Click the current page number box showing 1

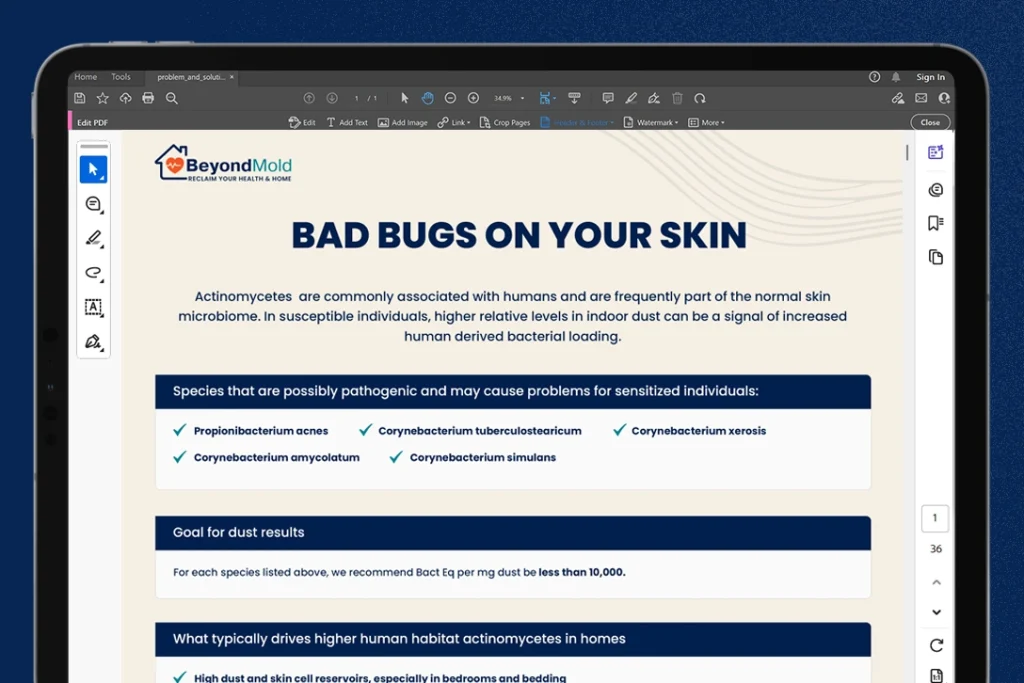pyautogui.click(x=935, y=518)
